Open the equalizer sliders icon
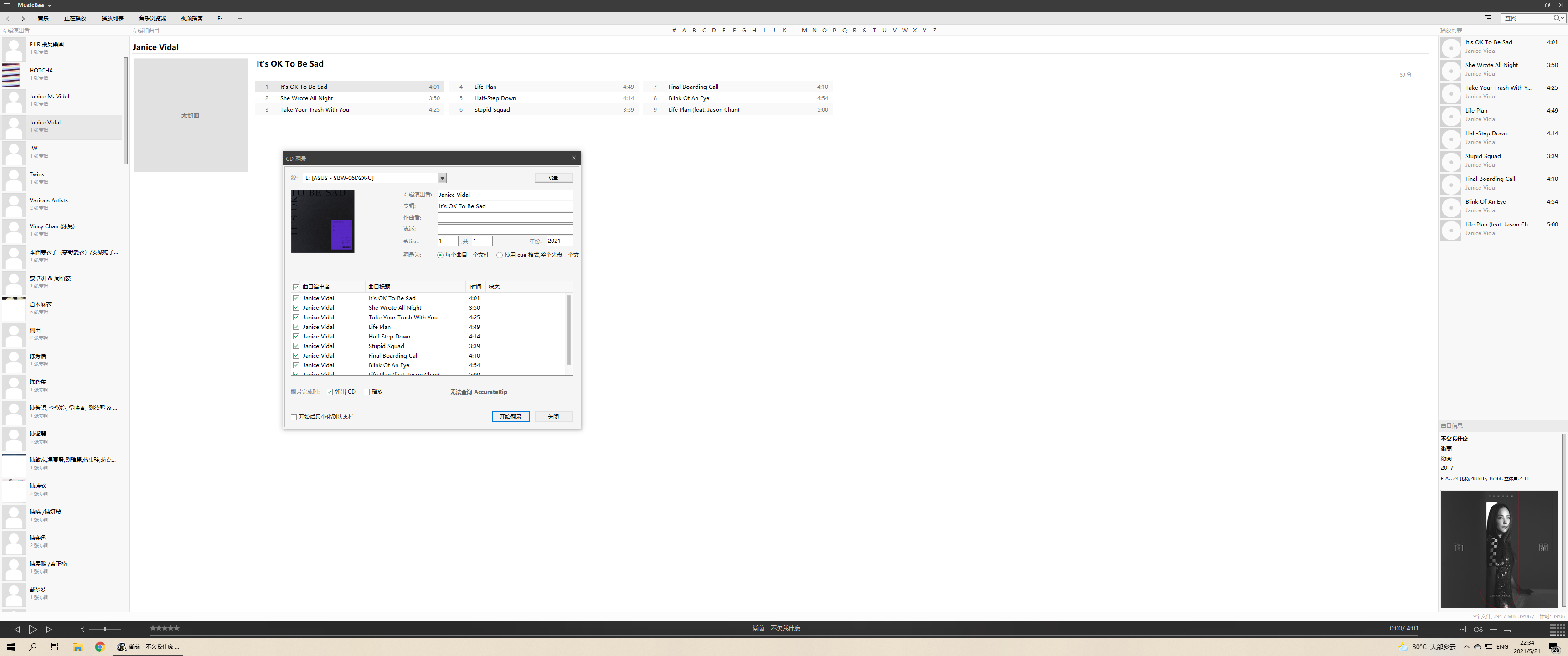 pyautogui.click(x=1462, y=629)
